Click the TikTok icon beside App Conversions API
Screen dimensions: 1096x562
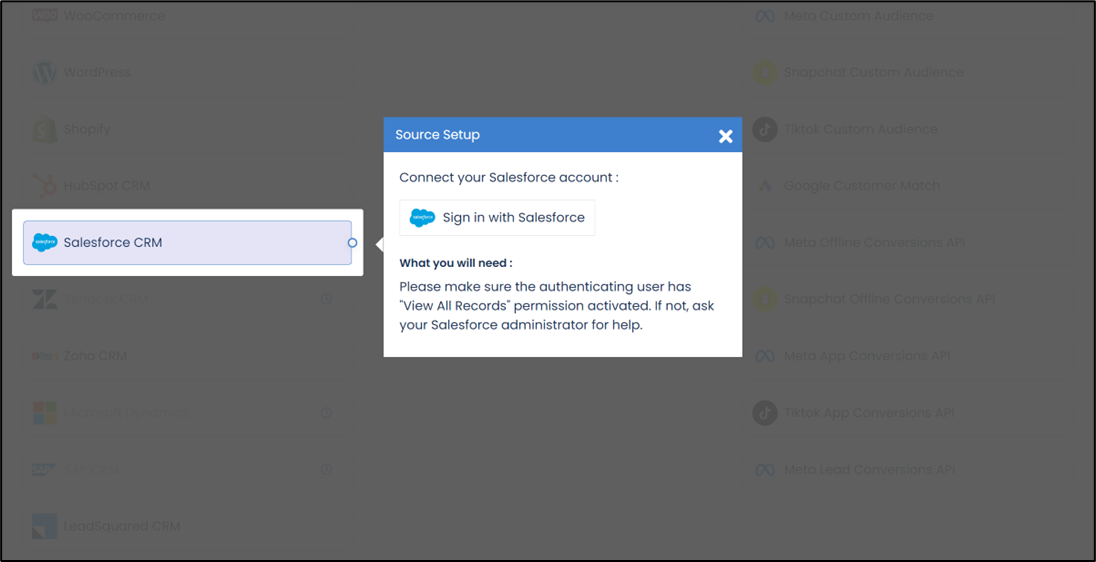pyautogui.click(x=765, y=412)
